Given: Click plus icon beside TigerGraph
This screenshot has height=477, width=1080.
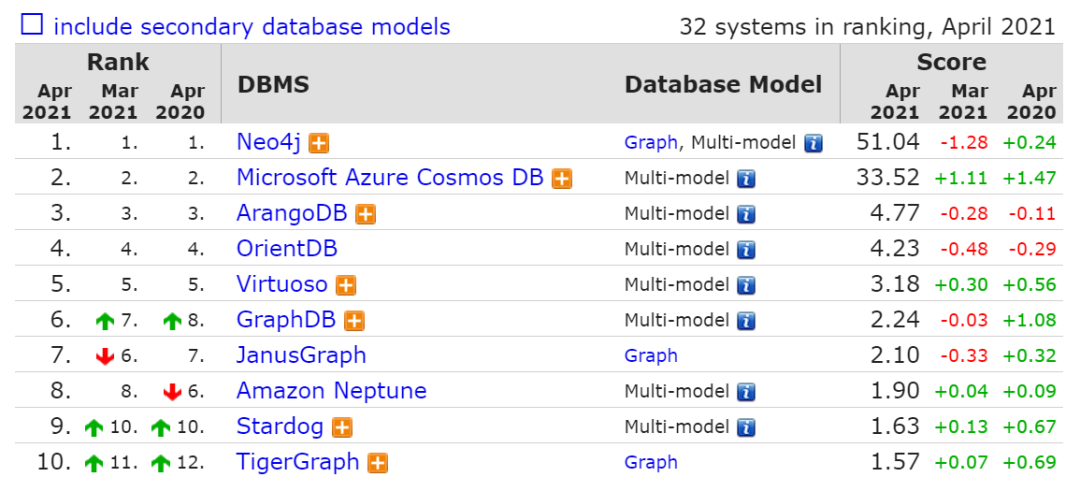Looking at the screenshot, I should pyautogui.click(x=378, y=463).
